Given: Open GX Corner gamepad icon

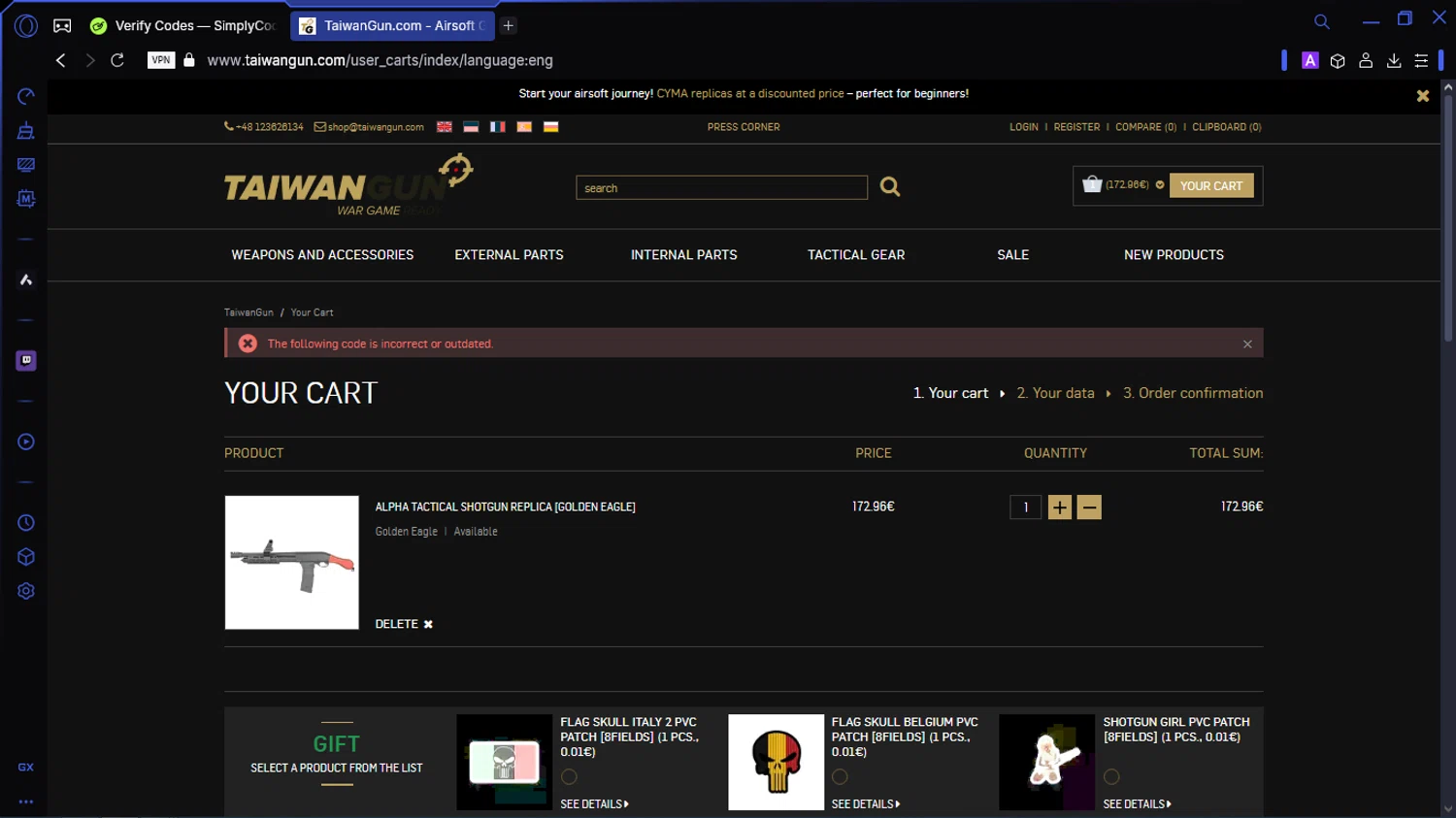Looking at the screenshot, I should [x=62, y=26].
